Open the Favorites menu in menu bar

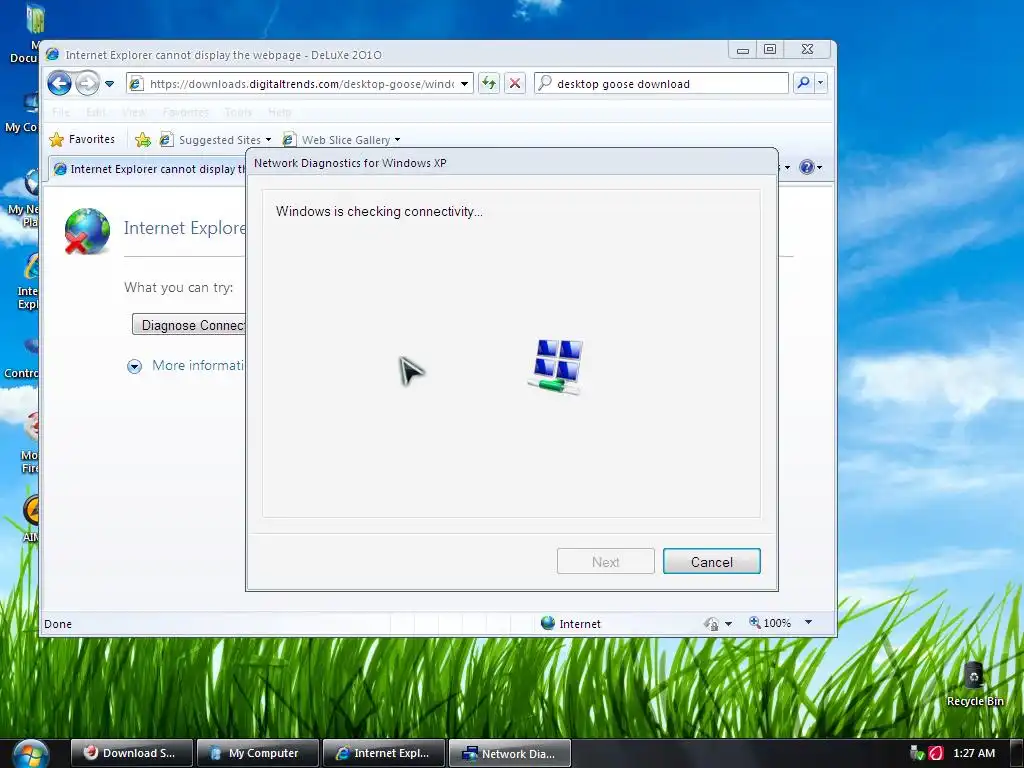[185, 112]
